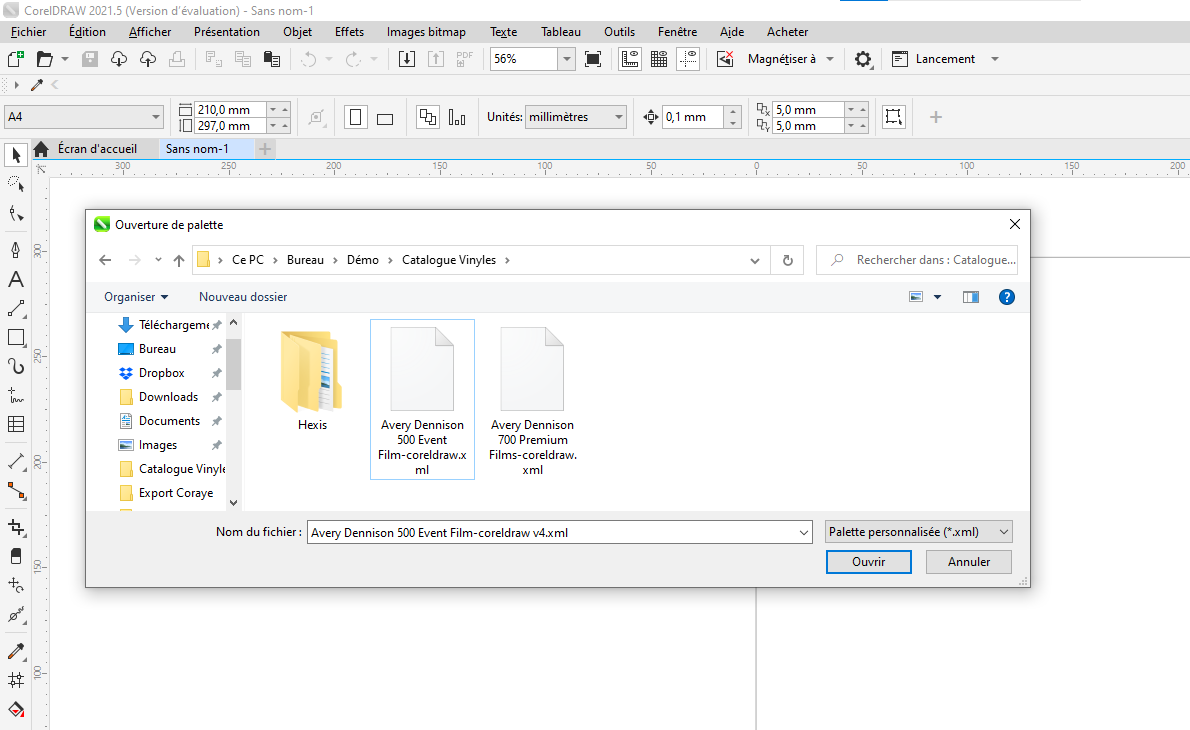The height and width of the screenshot is (730, 1190).
Task: Set landscape page orientation
Action: click(385, 117)
